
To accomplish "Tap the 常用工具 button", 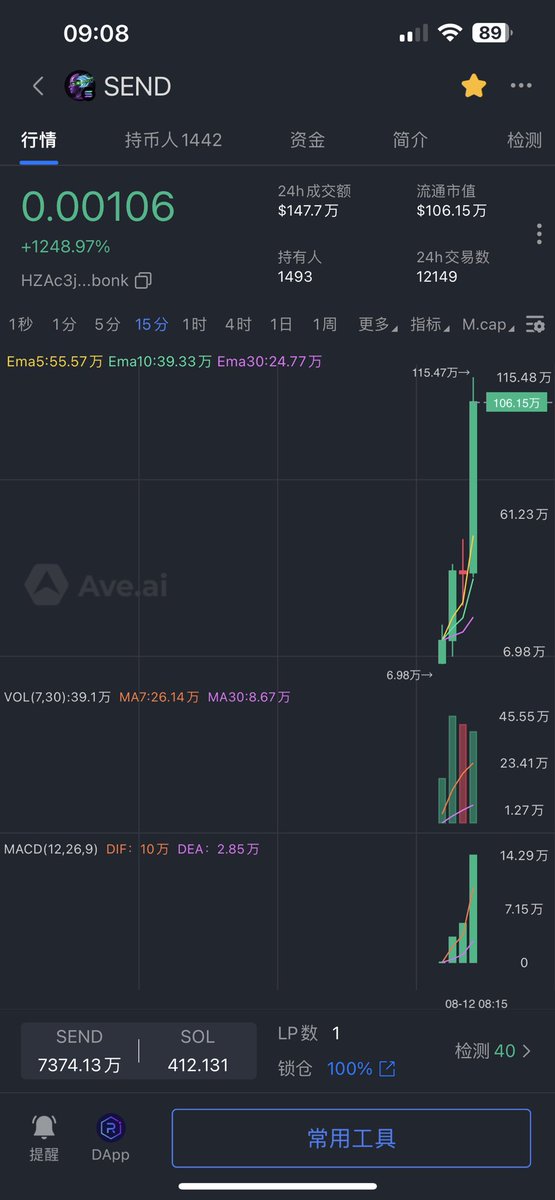I will 351,1138.
